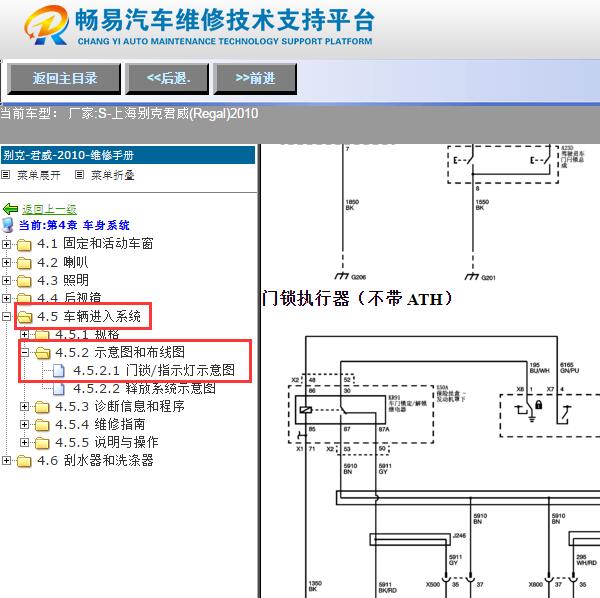Click the G206 ground label in the diagram
The height and width of the screenshot is (598, 600).
pos(358,277)
